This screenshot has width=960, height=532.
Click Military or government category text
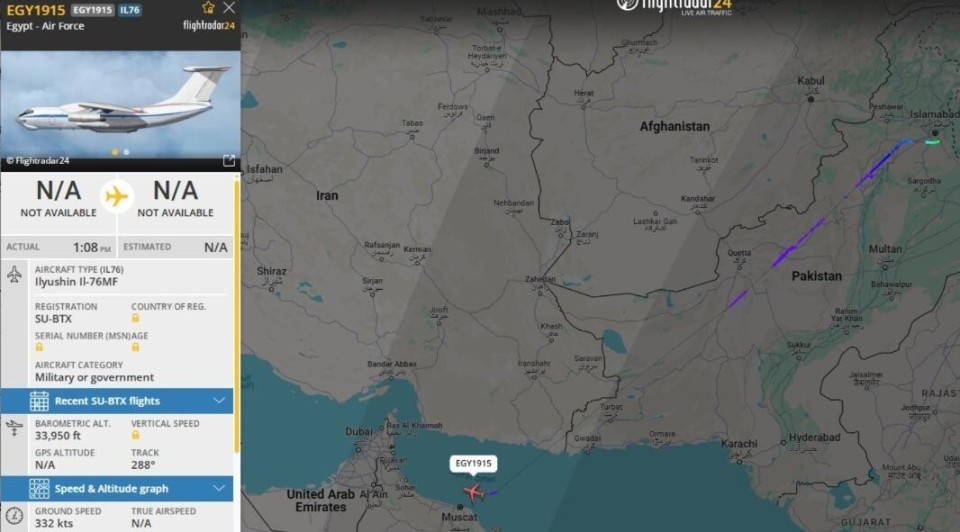click(94, 378)
